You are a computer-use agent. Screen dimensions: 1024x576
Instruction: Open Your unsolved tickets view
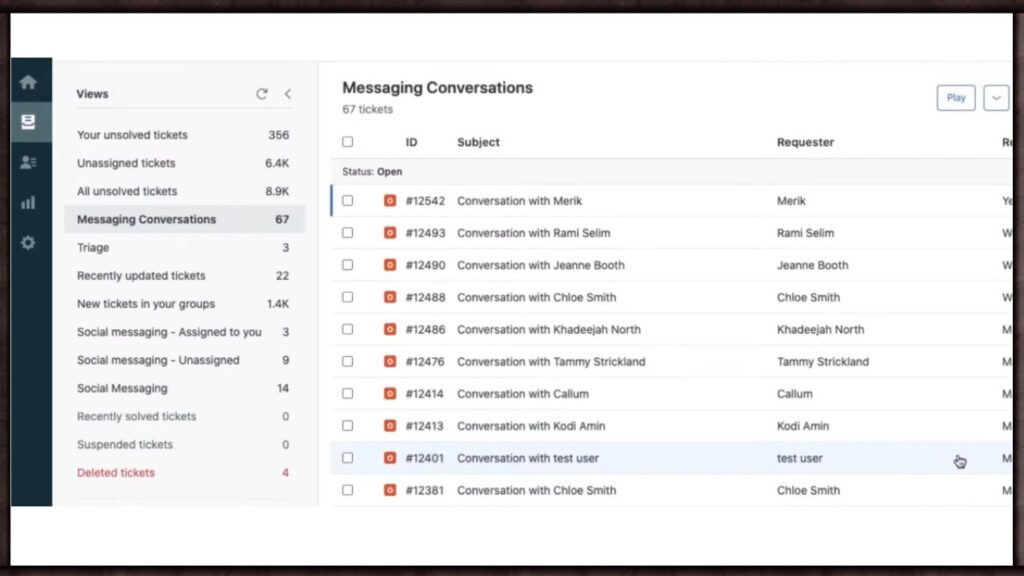[x=184, y=135]
